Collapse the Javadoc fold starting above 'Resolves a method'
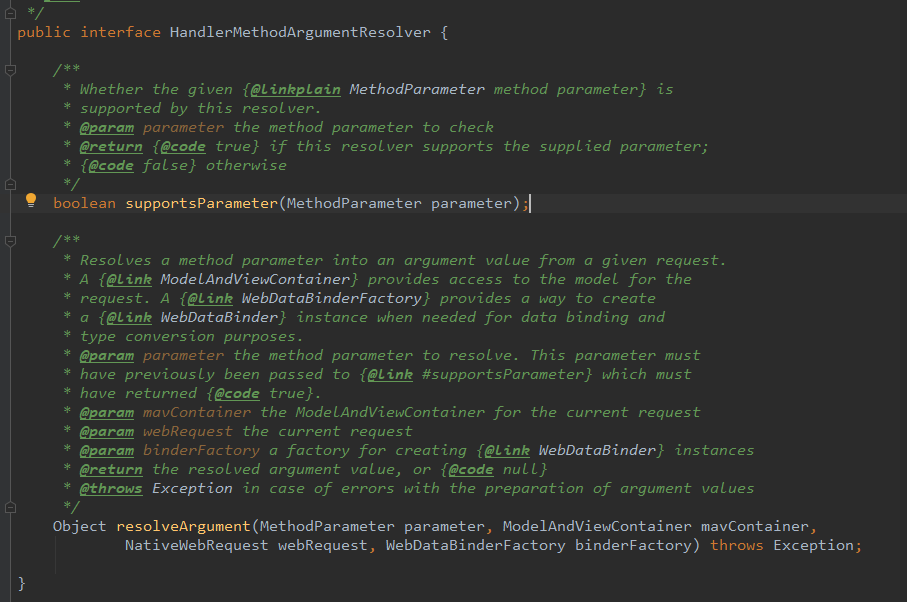Image resolution: width=907 pixels, height=602 pixels. click(10, 241)
